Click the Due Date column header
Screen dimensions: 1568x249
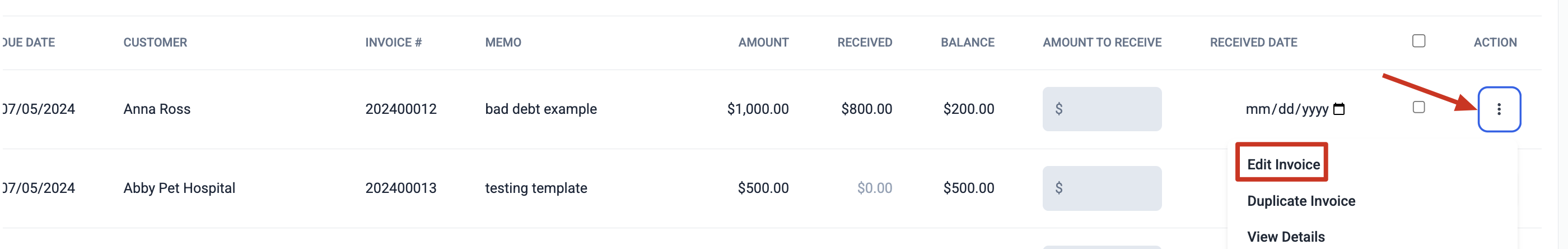pos(28,42)
